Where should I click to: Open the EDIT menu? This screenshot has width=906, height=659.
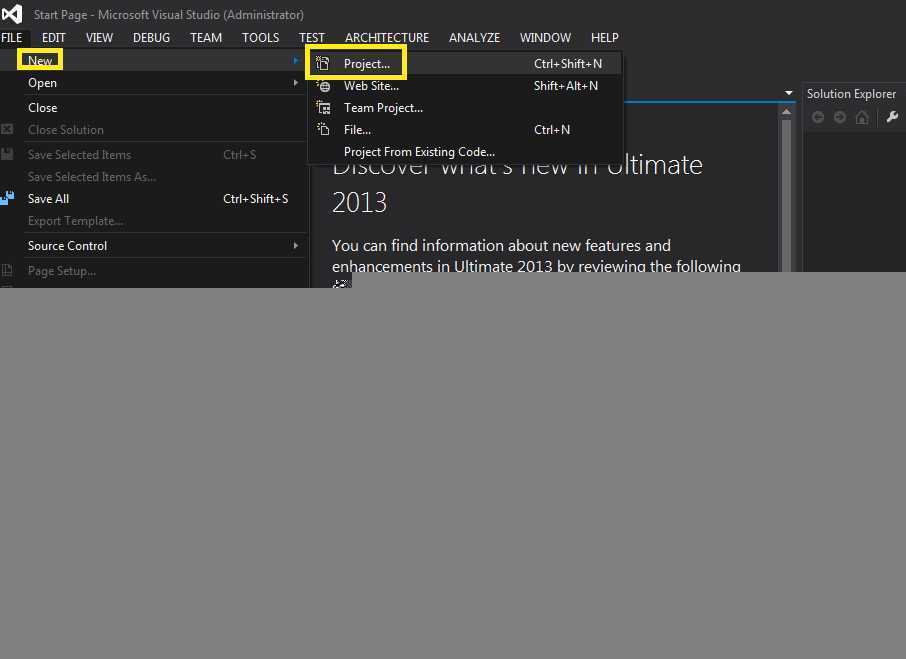(x=53, y=38)
